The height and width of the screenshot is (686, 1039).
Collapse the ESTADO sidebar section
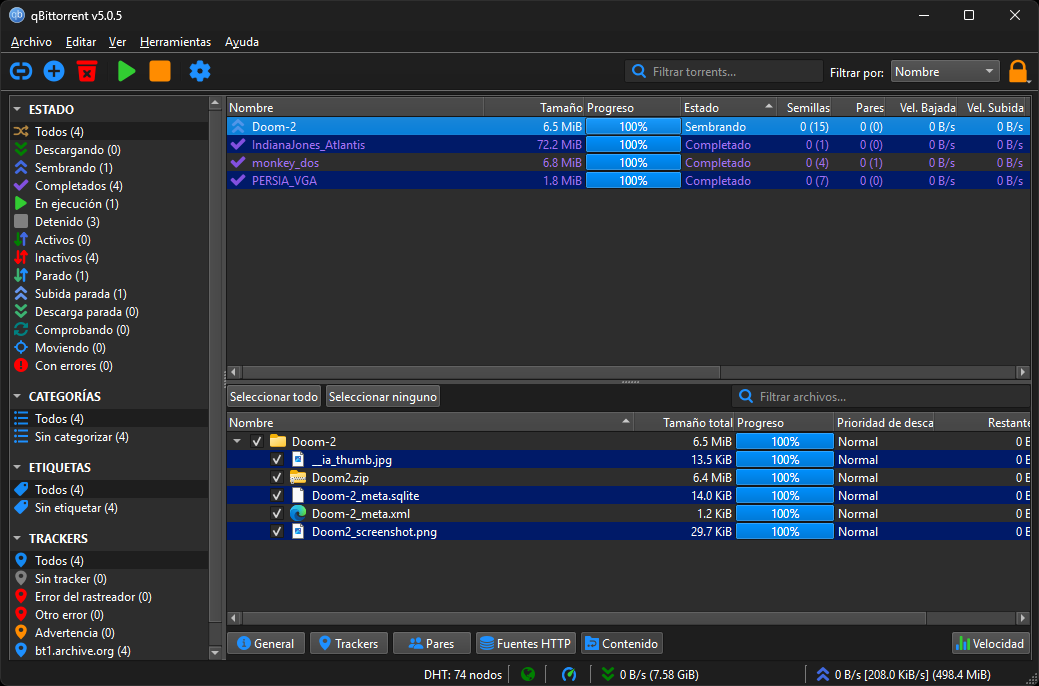17,110
